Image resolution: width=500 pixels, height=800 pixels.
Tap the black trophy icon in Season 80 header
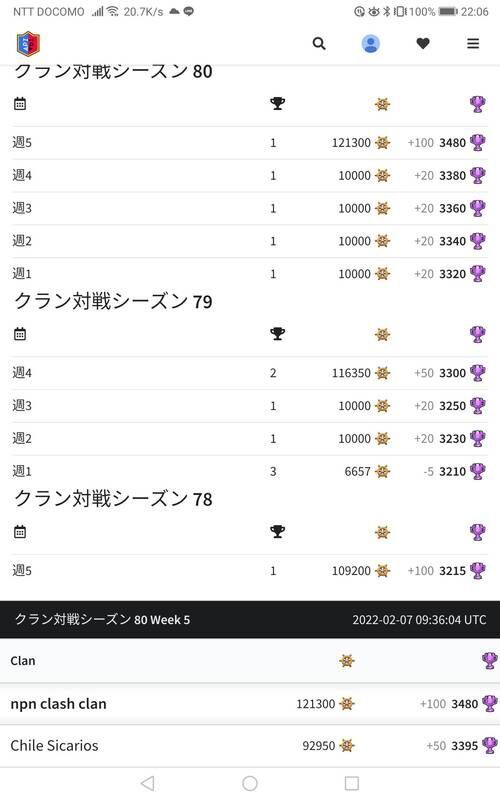point(278,104)
